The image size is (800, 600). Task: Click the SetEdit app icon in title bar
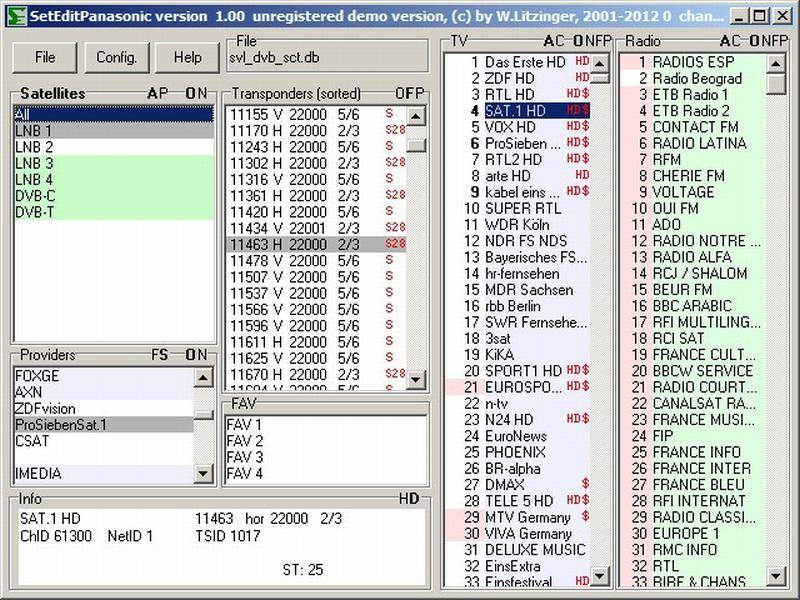16,16
